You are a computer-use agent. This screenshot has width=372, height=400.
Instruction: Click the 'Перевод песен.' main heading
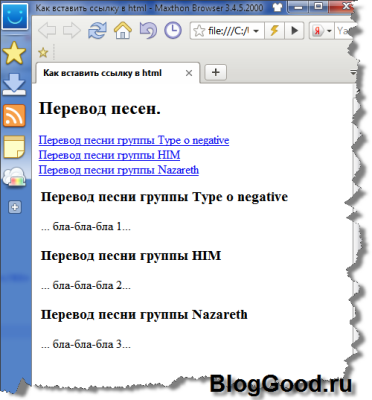point(100,109)
